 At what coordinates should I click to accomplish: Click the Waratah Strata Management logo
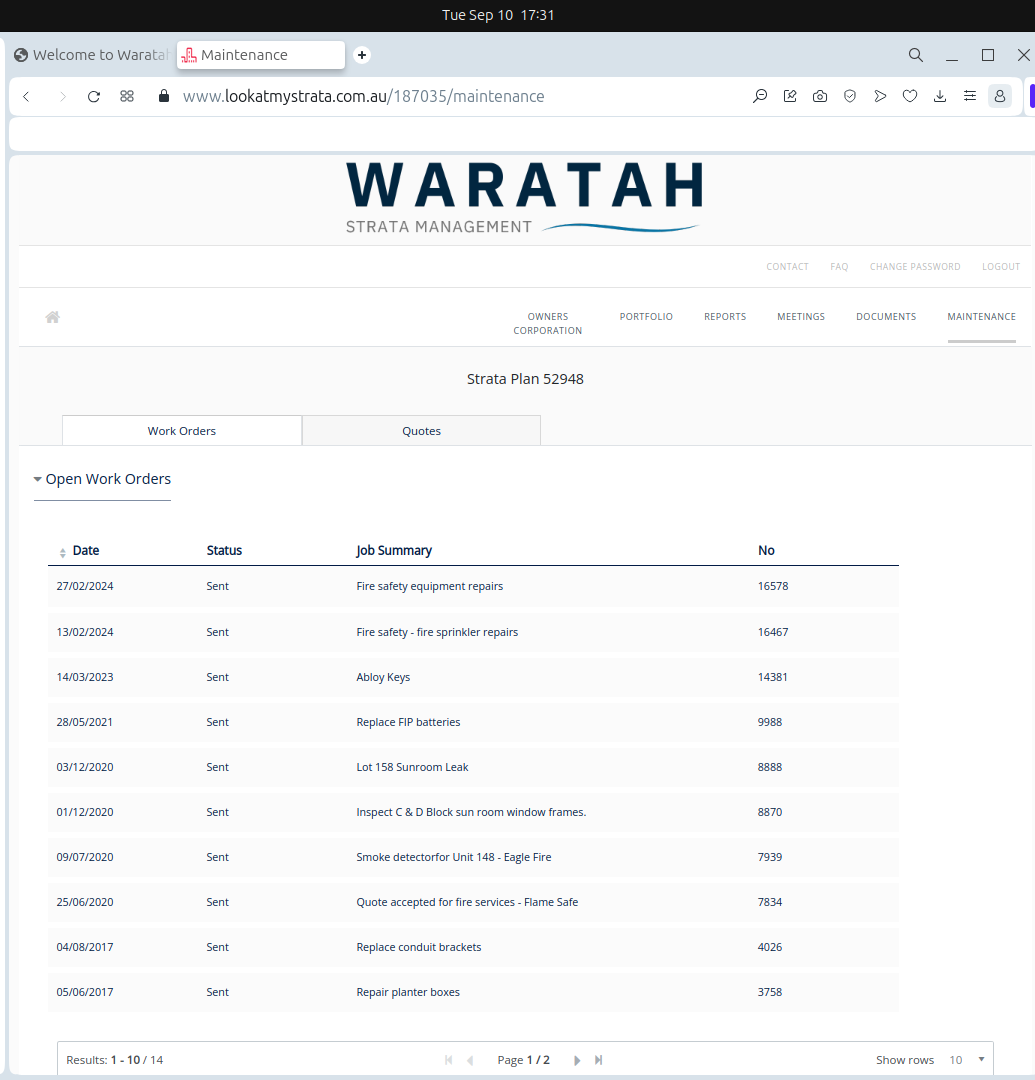524,198
